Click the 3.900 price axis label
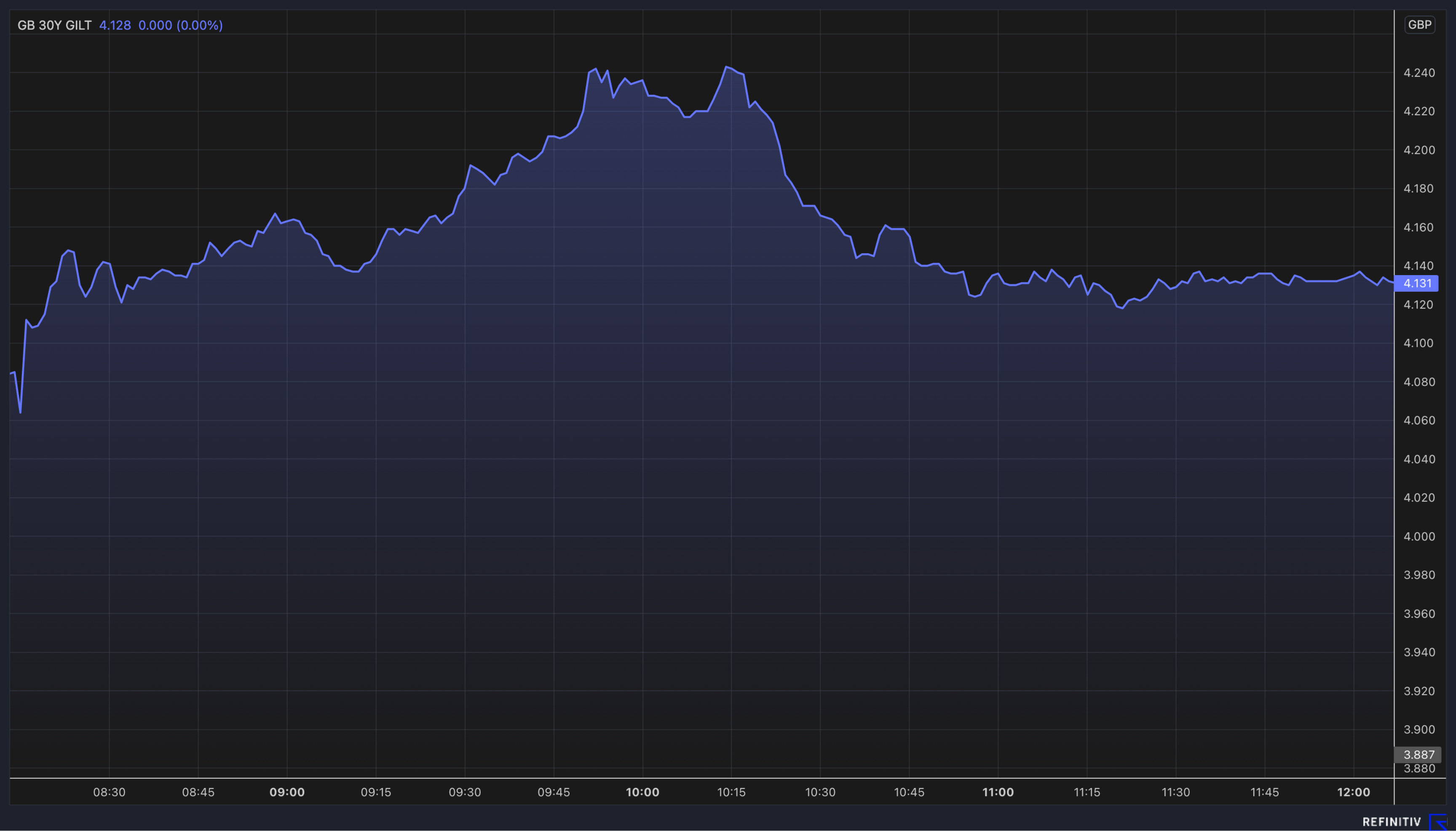1456x831 pixels. [1419, 729]
